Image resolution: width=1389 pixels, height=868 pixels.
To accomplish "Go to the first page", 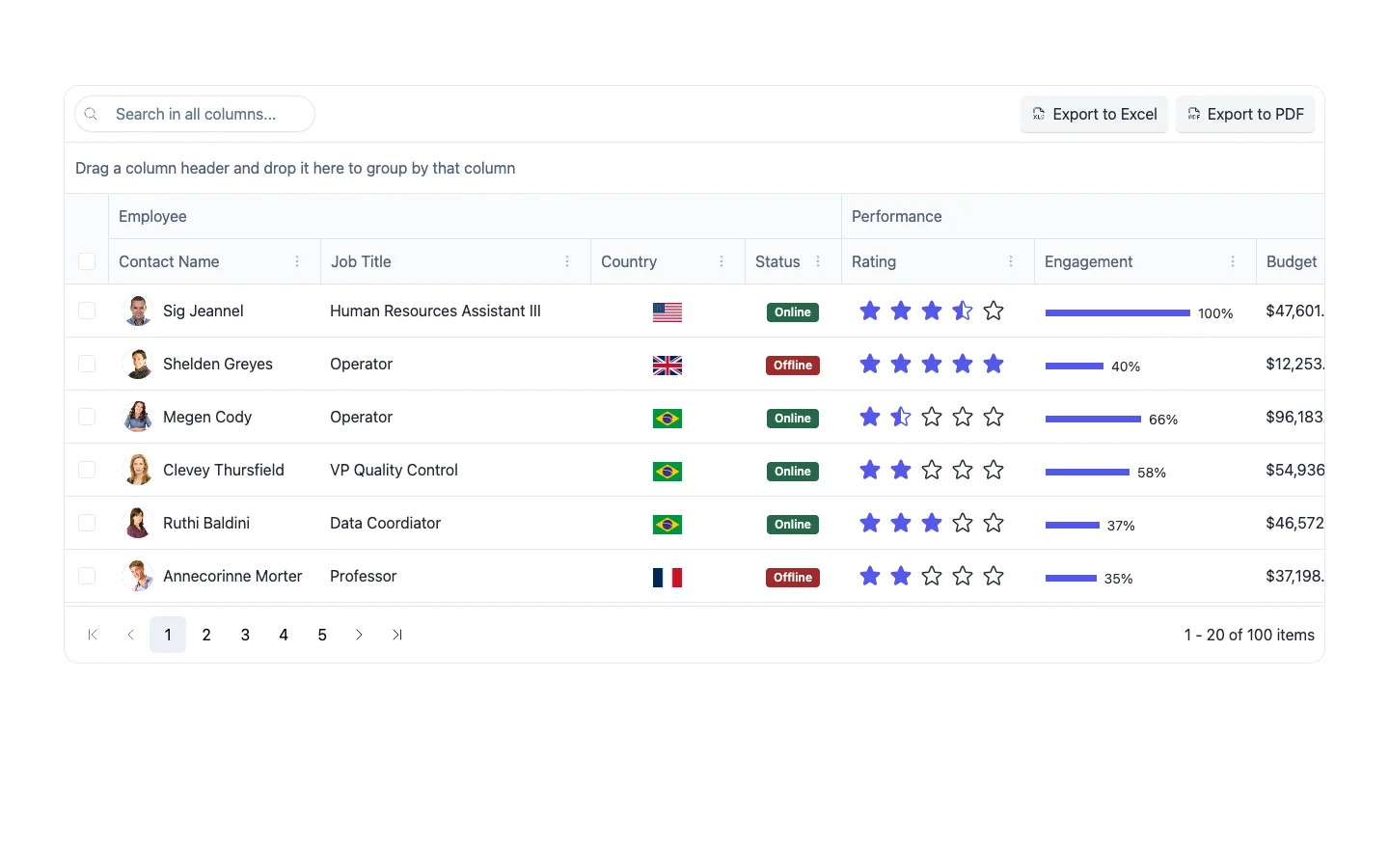I will coord(93,635).
